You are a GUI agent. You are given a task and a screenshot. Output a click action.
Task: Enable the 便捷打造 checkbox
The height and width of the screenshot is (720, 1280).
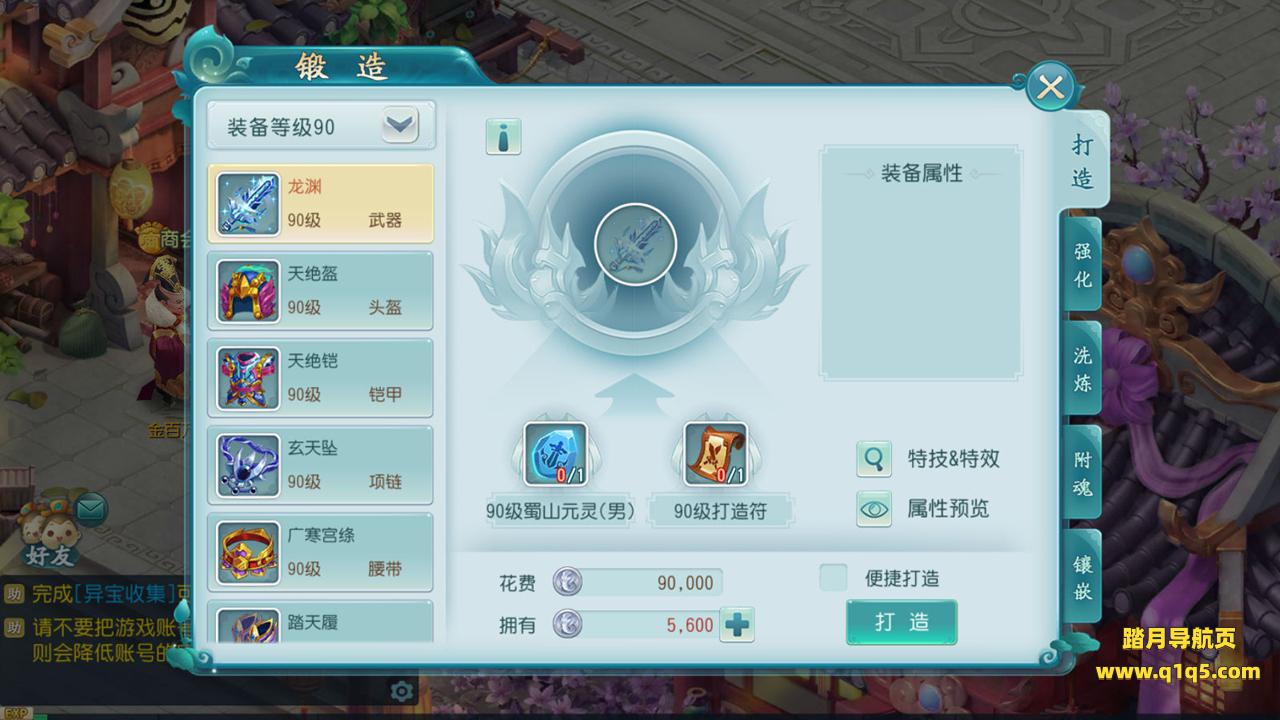[833, 577]
